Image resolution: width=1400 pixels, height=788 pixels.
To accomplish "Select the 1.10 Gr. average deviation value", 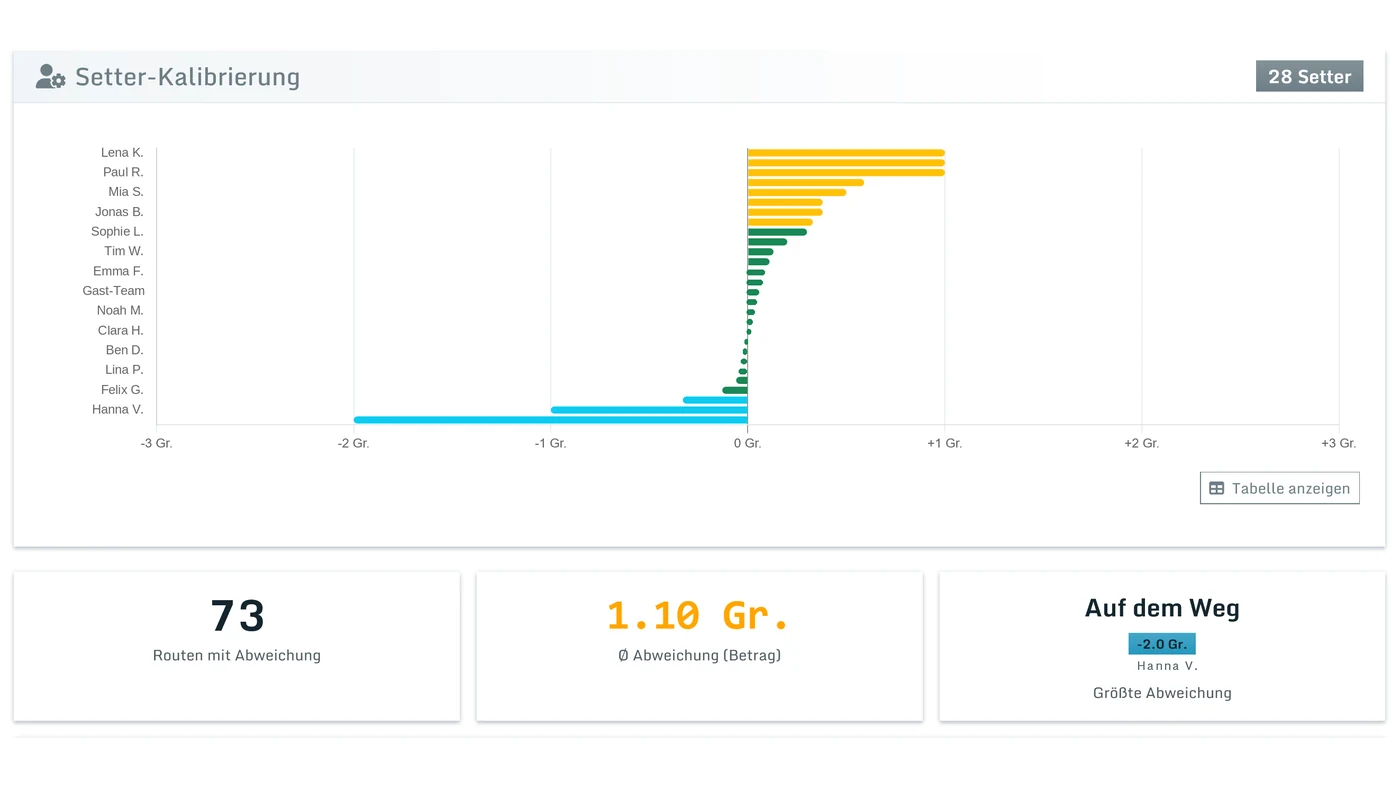I will pos(698,616).
